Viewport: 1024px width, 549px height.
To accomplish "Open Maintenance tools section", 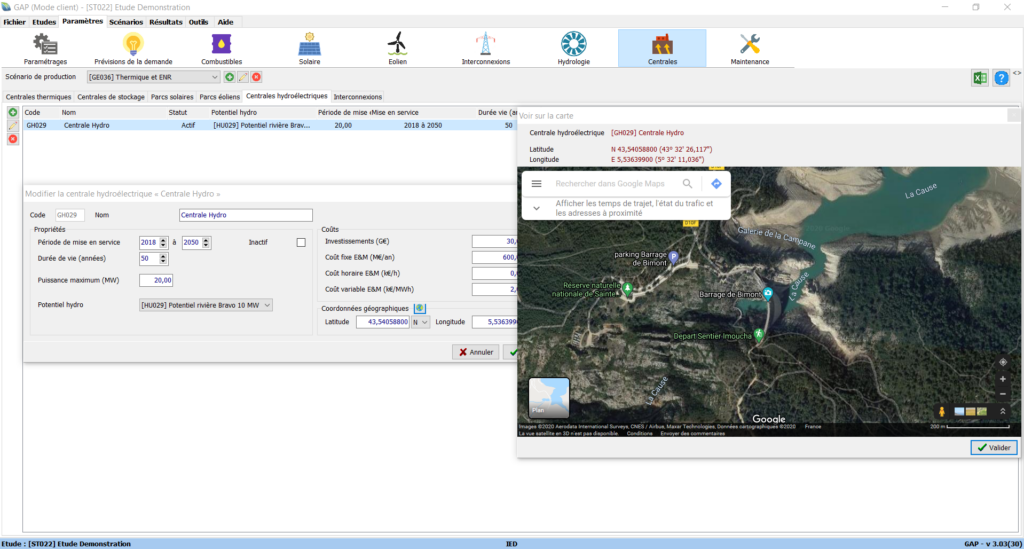I will (x=749, y=47).
